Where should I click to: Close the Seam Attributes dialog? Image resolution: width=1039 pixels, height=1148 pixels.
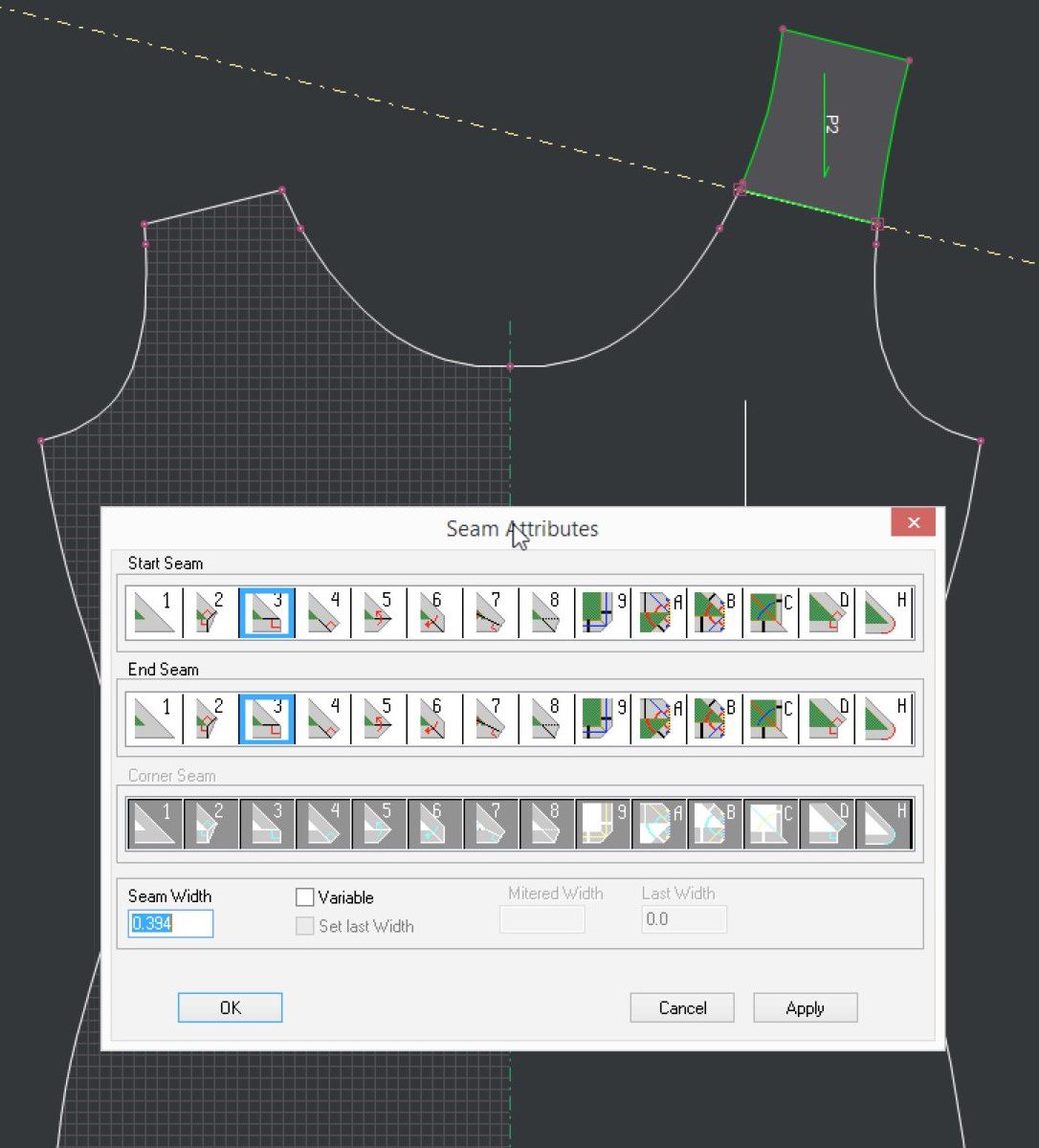tap(913, 522)
